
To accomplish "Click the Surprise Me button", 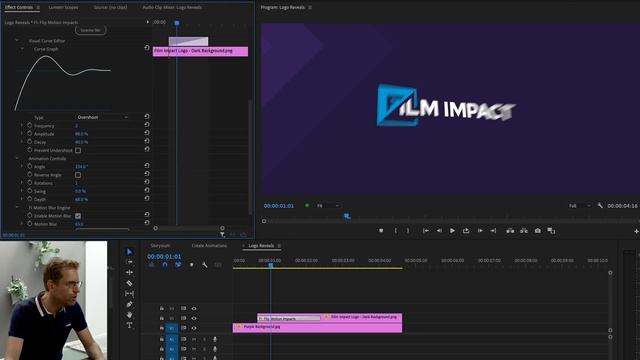I will [91, 30].
